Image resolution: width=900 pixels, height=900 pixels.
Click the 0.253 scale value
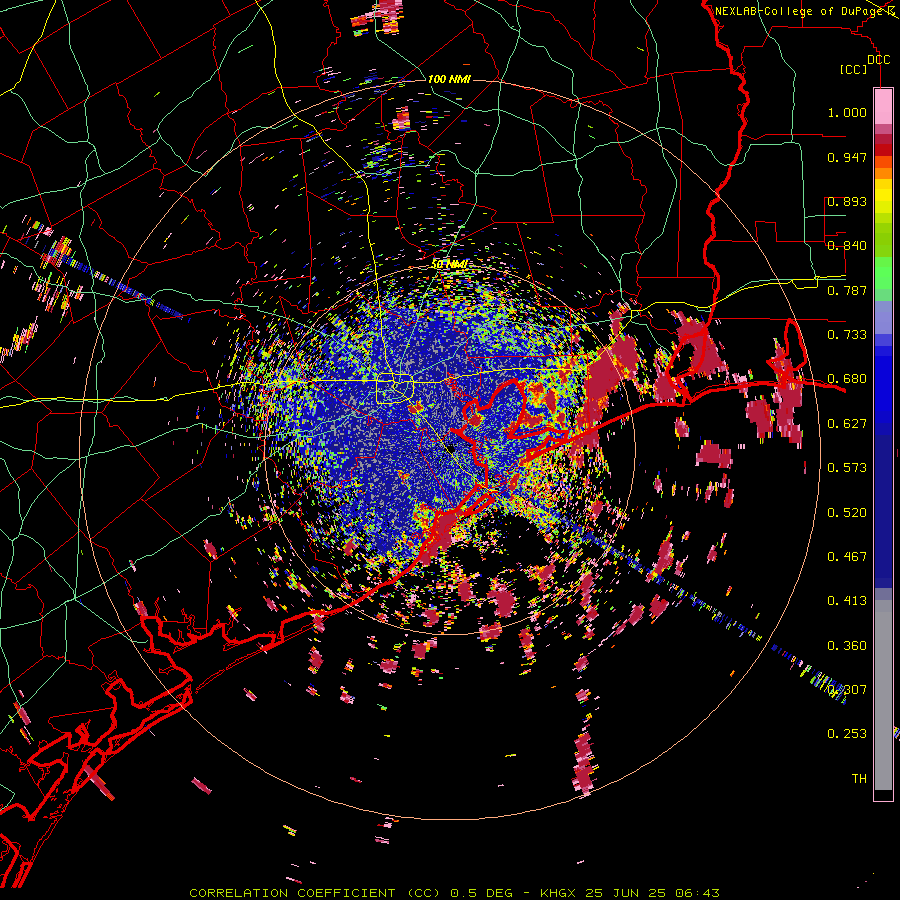tap(847, 734)
